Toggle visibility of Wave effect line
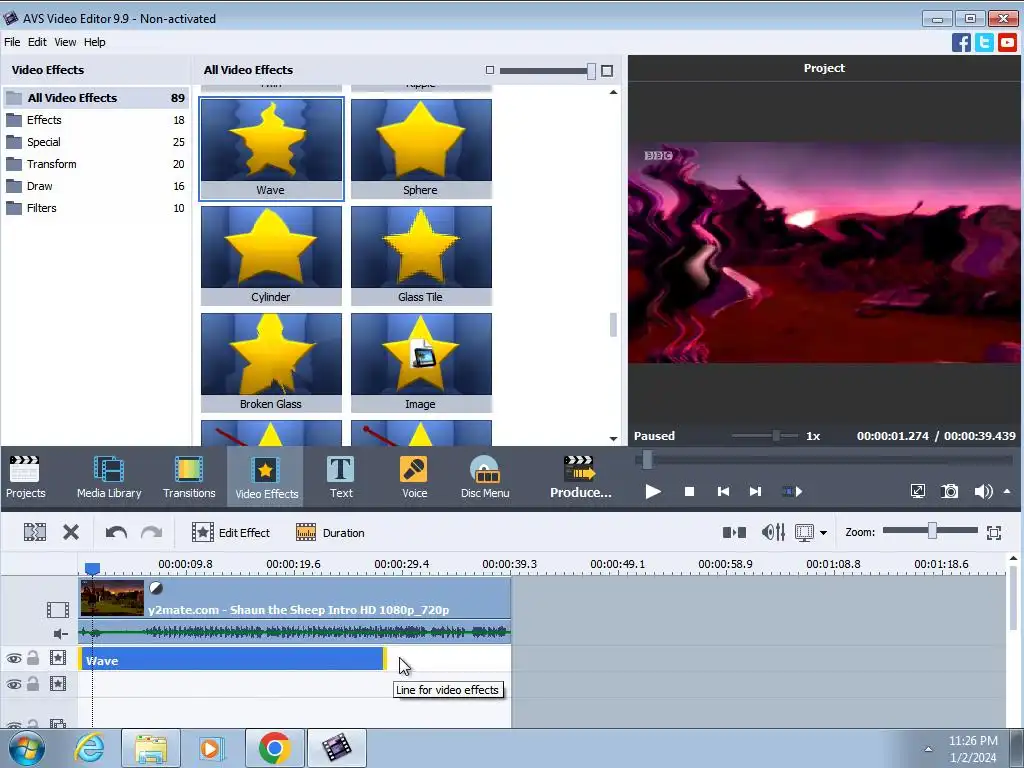Image resolution: width=1024 pixels, height=768 pixels. point(14,658)
